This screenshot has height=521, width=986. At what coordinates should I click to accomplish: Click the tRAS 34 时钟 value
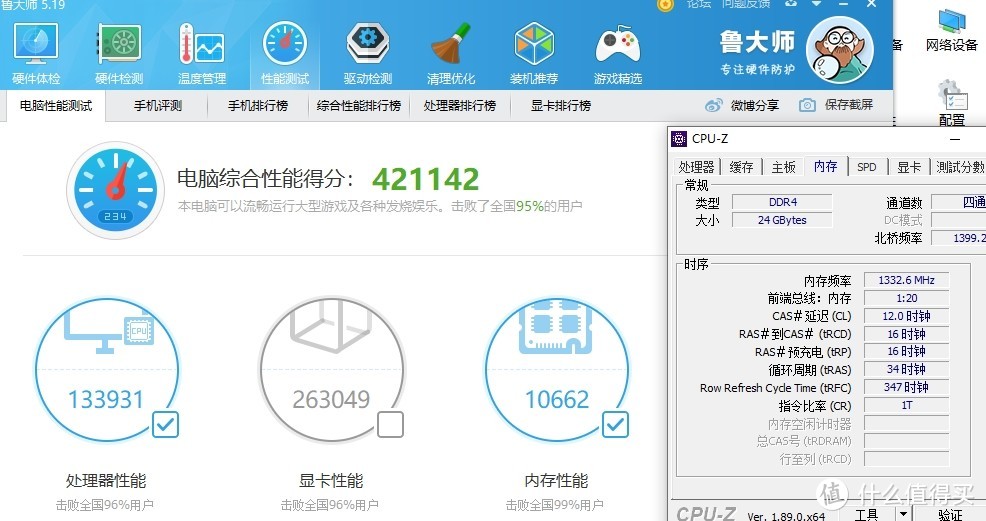[x=906, y=369]
